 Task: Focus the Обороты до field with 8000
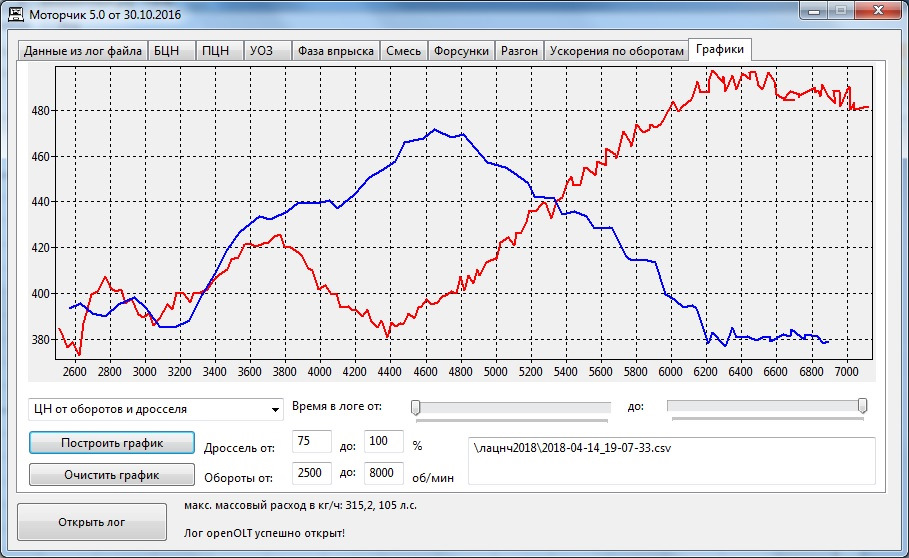(x=383, y=473)
